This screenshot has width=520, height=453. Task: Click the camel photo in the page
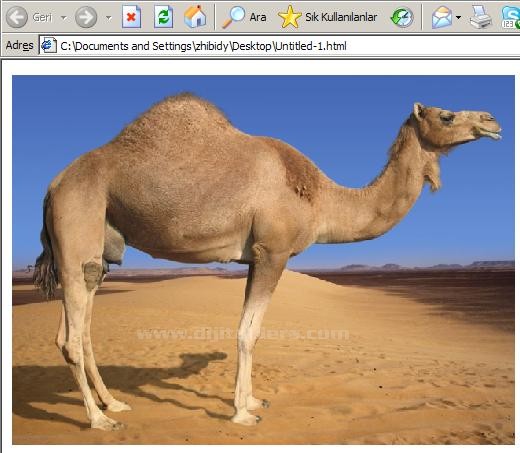tap(263, 260)
